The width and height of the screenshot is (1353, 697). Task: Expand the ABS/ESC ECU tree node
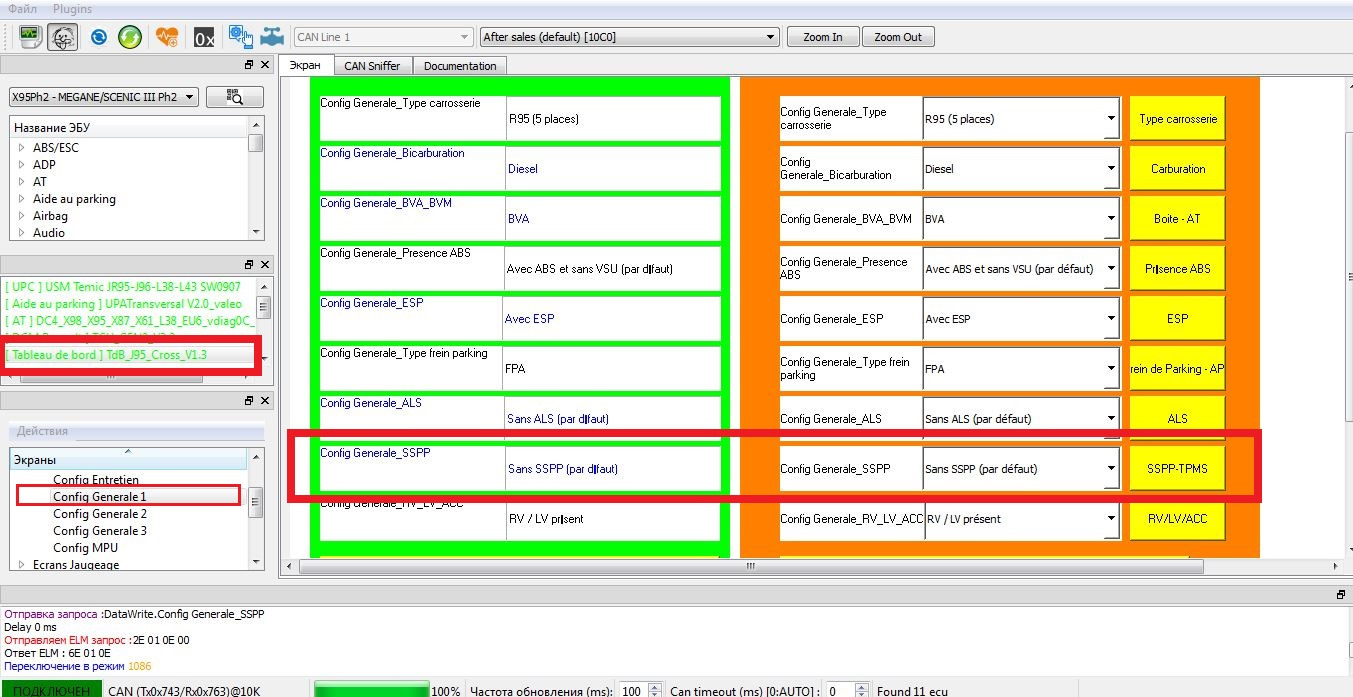click(21, 148)
